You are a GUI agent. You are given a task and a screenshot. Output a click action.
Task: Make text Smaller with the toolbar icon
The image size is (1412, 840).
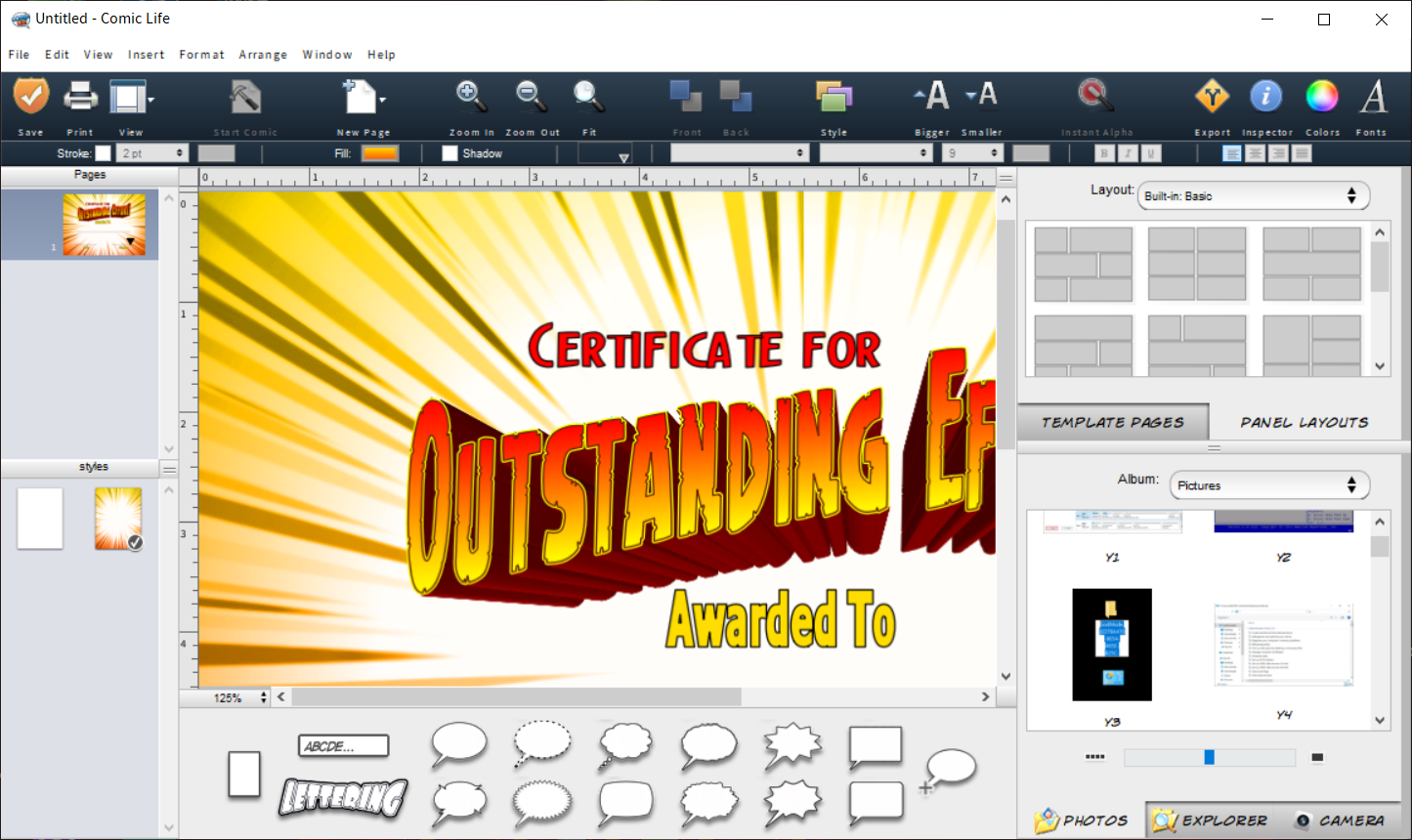pyautogui.click(x=981, y=95)
